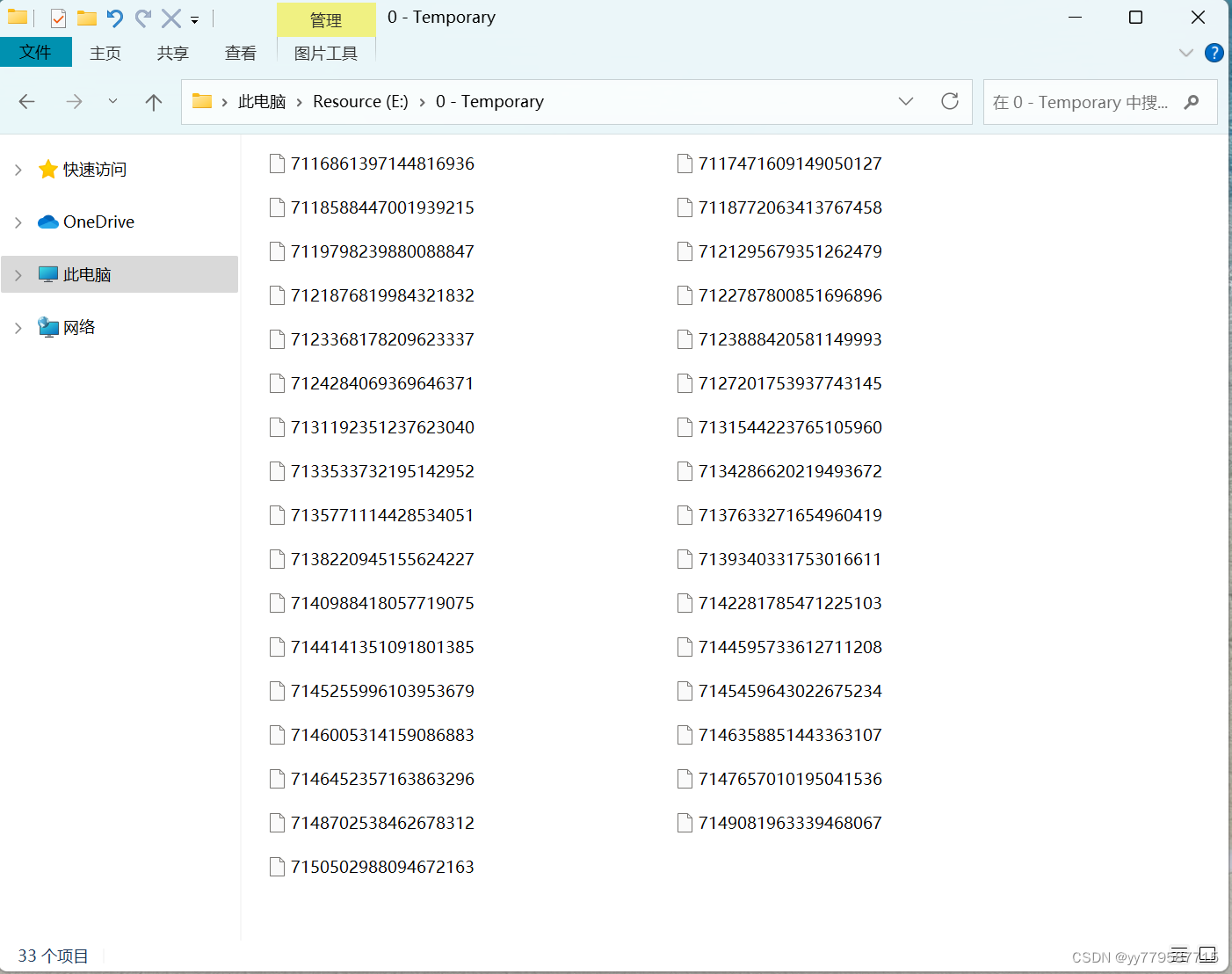The image size is (1232, 974).
Task: Select file name 7127201753937743145
Action: point(790,383)
